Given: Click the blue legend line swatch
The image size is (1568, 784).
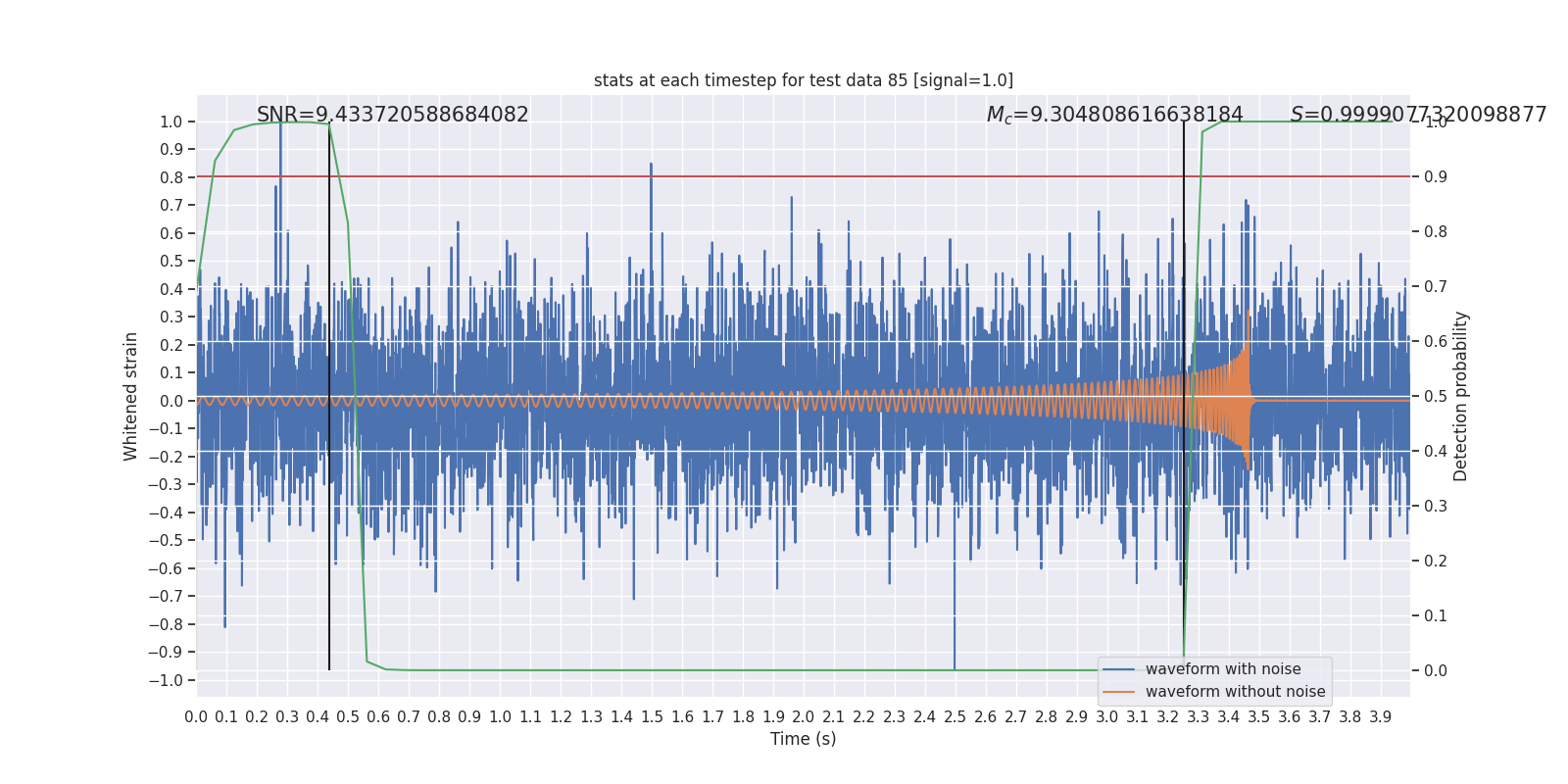Looking at the screenshot, I should pos(1119,669).
